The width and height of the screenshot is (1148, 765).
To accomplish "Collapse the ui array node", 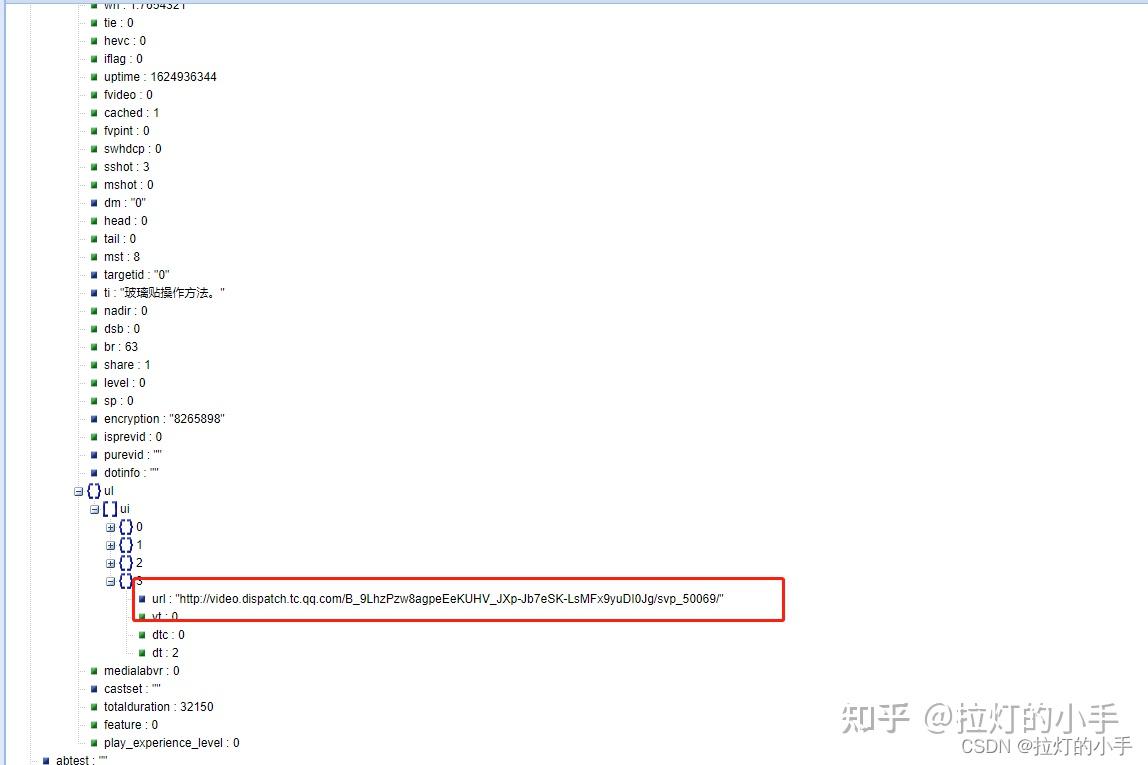I will (x=94, y=510).
